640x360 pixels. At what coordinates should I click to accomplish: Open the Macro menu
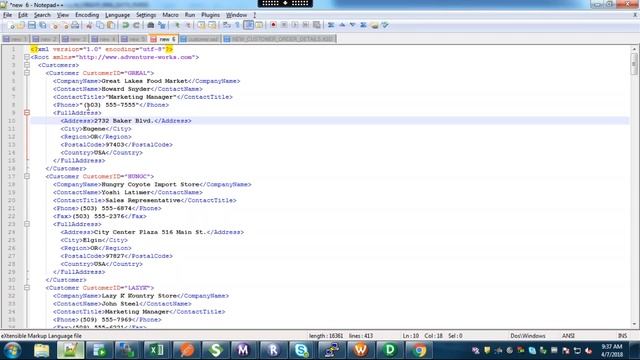(x=171, y=15)
